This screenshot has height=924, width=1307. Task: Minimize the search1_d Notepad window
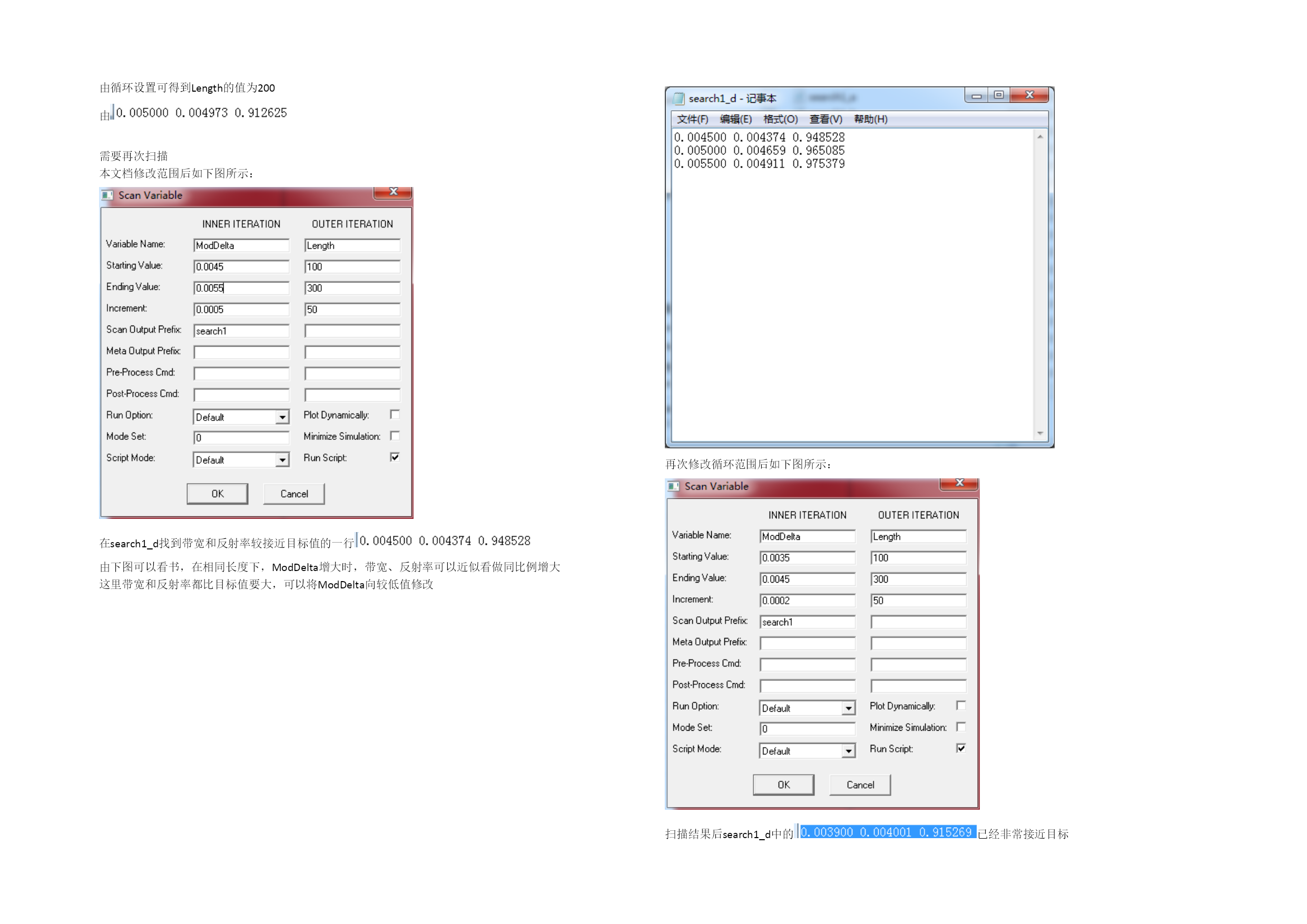976,95
